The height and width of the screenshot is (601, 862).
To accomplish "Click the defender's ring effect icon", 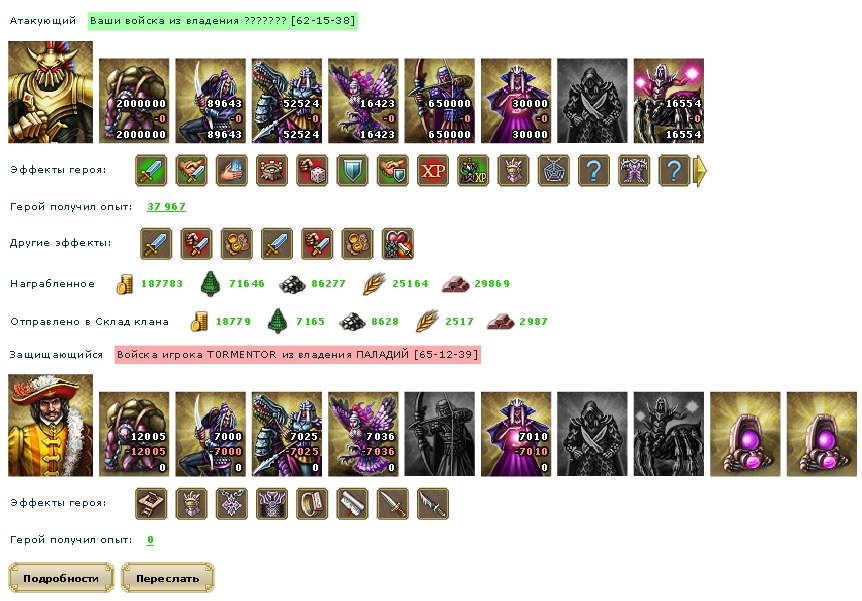I will pos(312,504).
